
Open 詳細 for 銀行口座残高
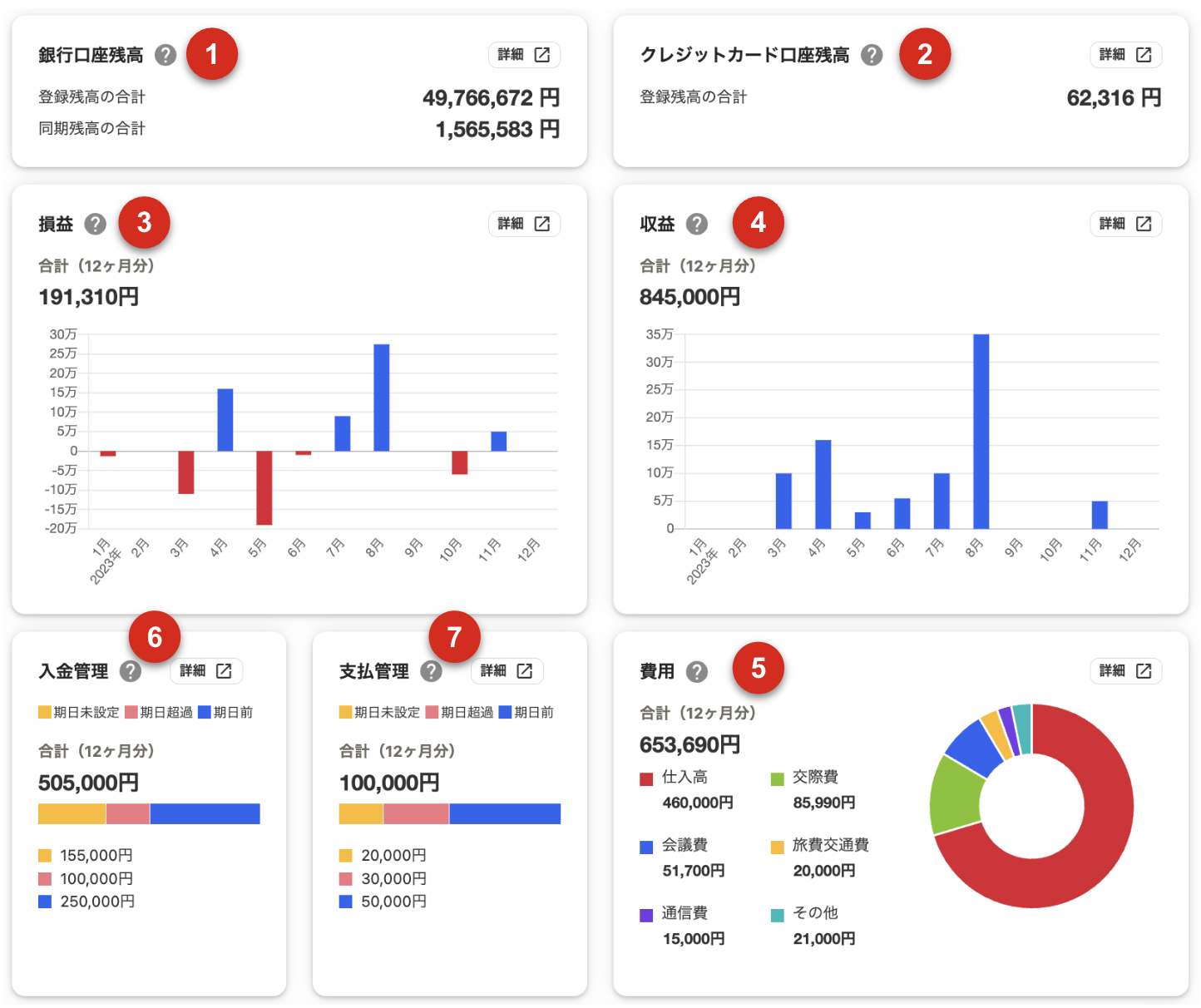click(x=524, y=55)
